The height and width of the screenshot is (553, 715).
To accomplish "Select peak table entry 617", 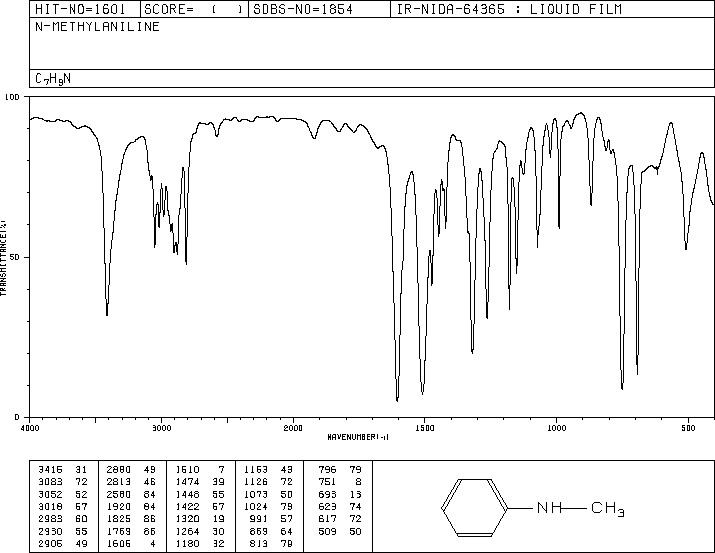I will click(x=327, y=519).
